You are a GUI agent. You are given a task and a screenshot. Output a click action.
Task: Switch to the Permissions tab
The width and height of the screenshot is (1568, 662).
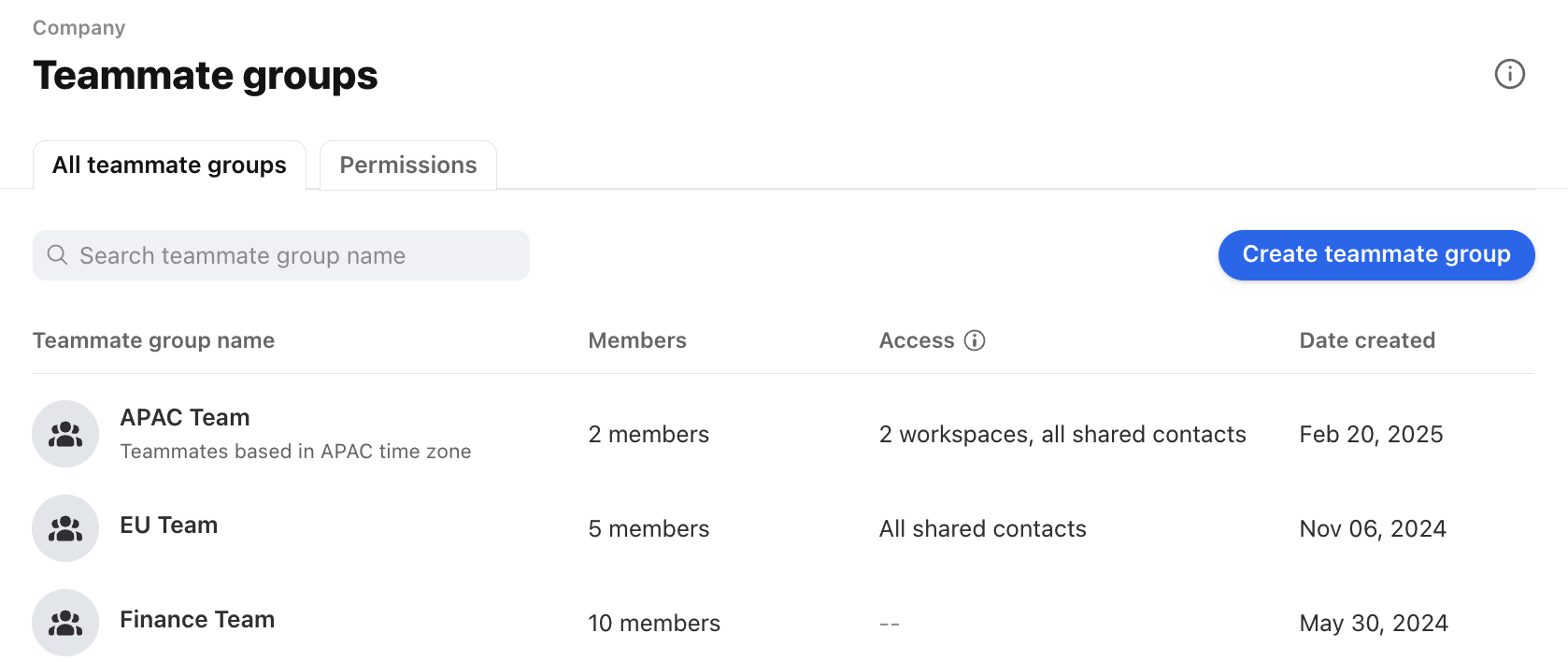click(408, 165)
